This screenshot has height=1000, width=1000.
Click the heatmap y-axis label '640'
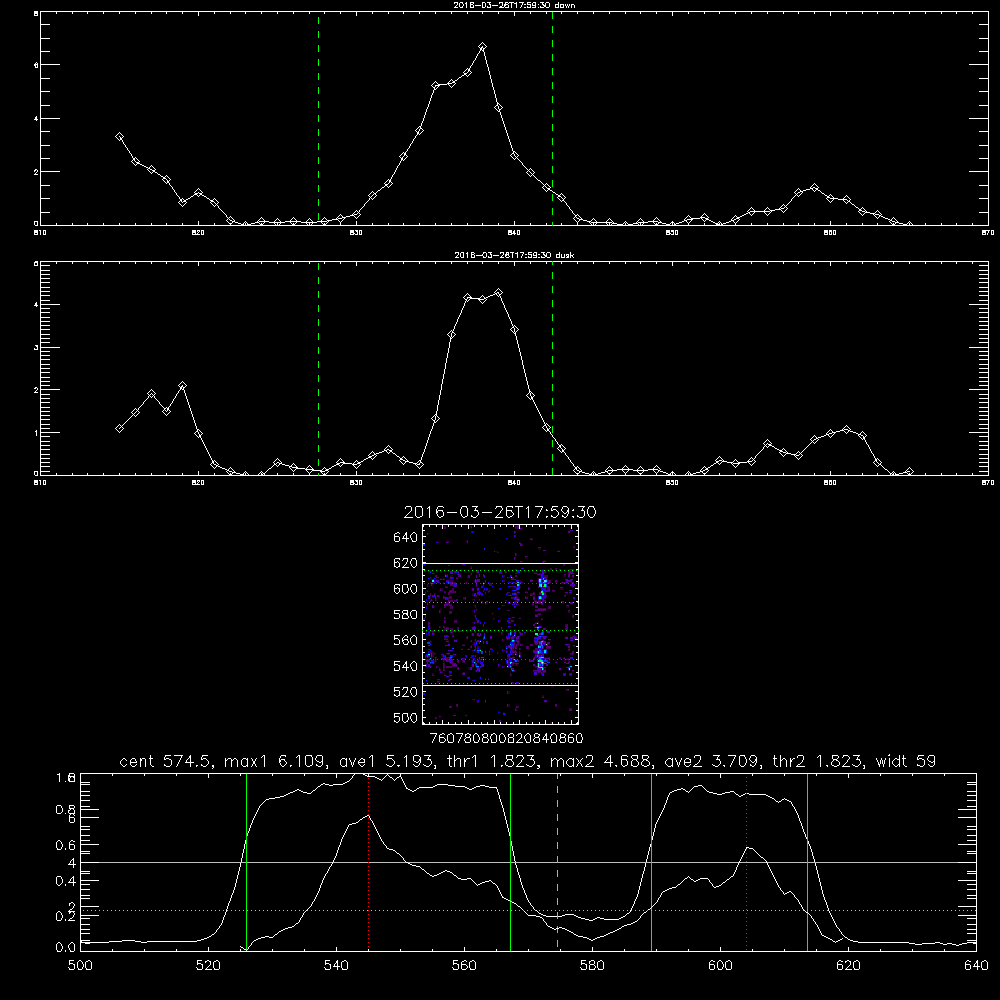point(406,538)
